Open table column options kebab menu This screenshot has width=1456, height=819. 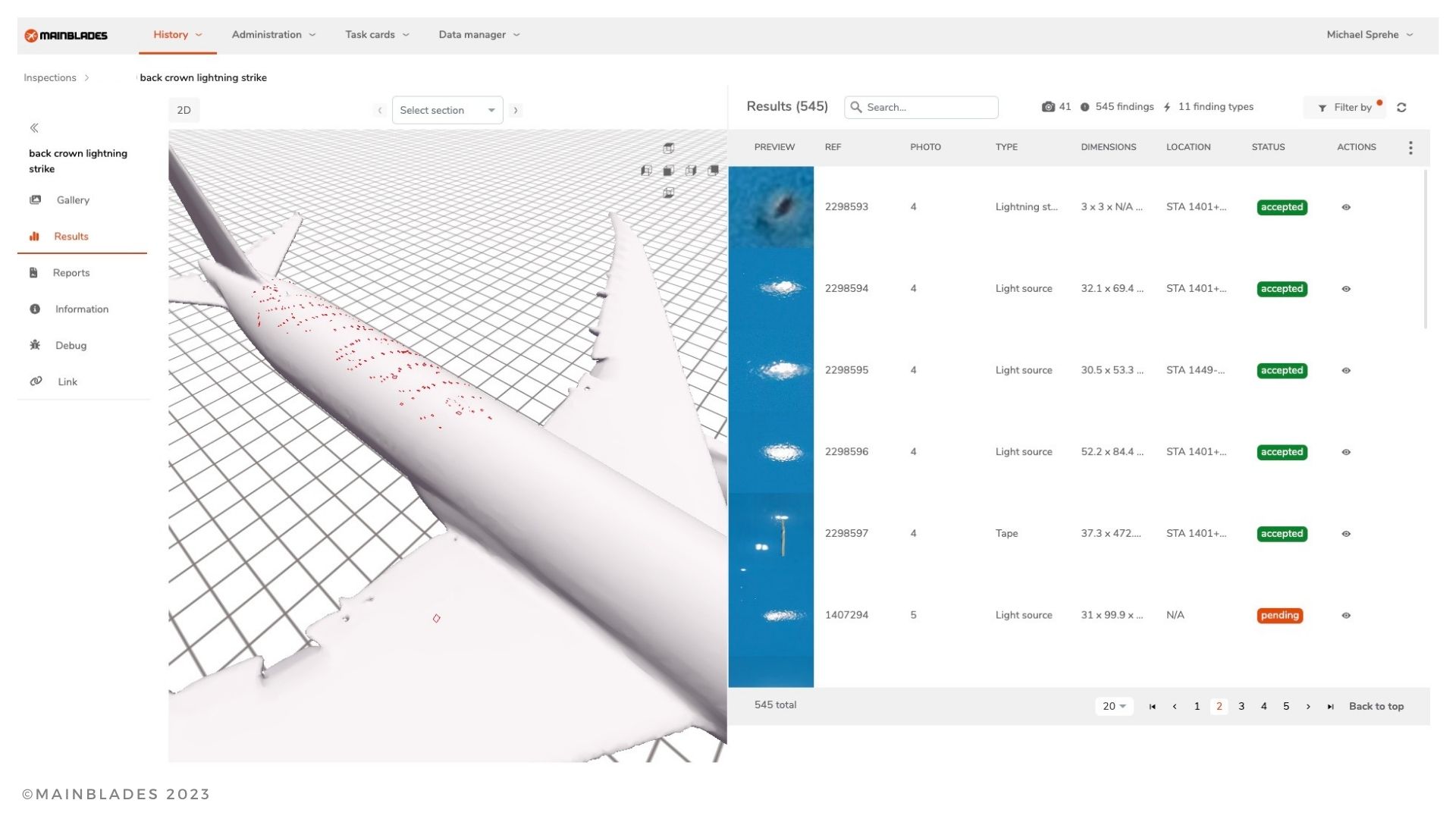[x=1410, y=148]
